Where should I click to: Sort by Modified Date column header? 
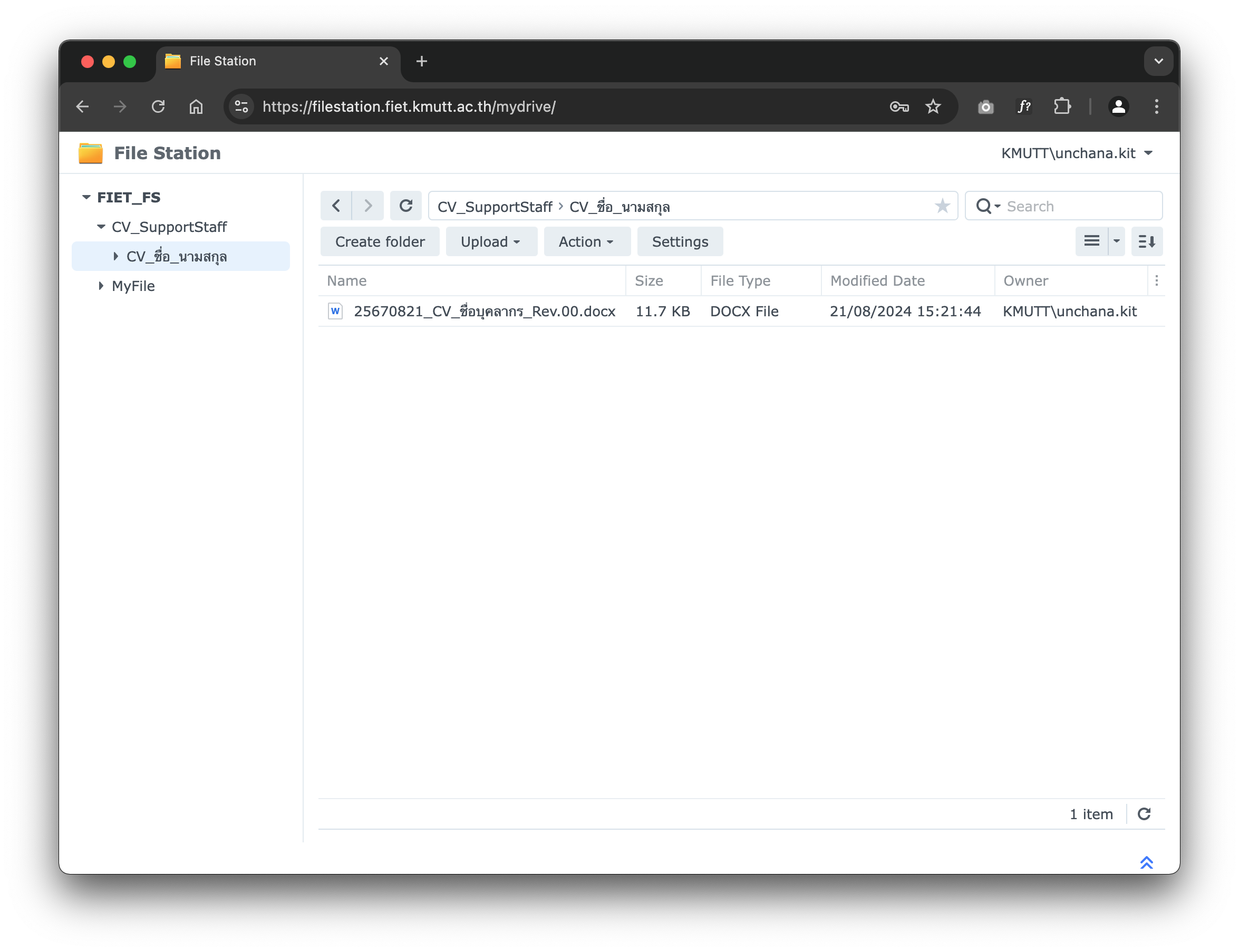coord(907,280)
